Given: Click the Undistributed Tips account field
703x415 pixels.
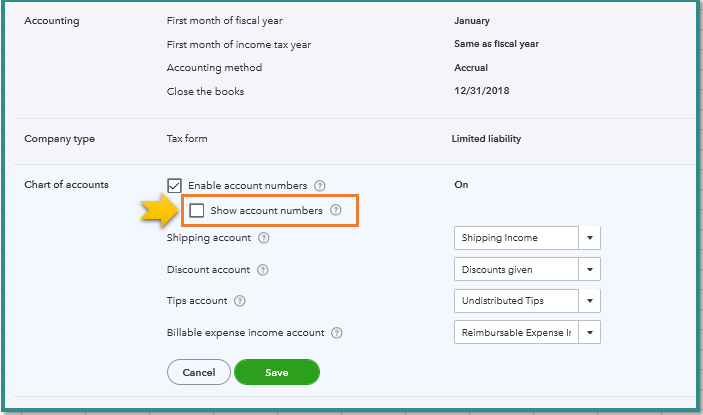Looking at the screenshot, I should (515, 301).
